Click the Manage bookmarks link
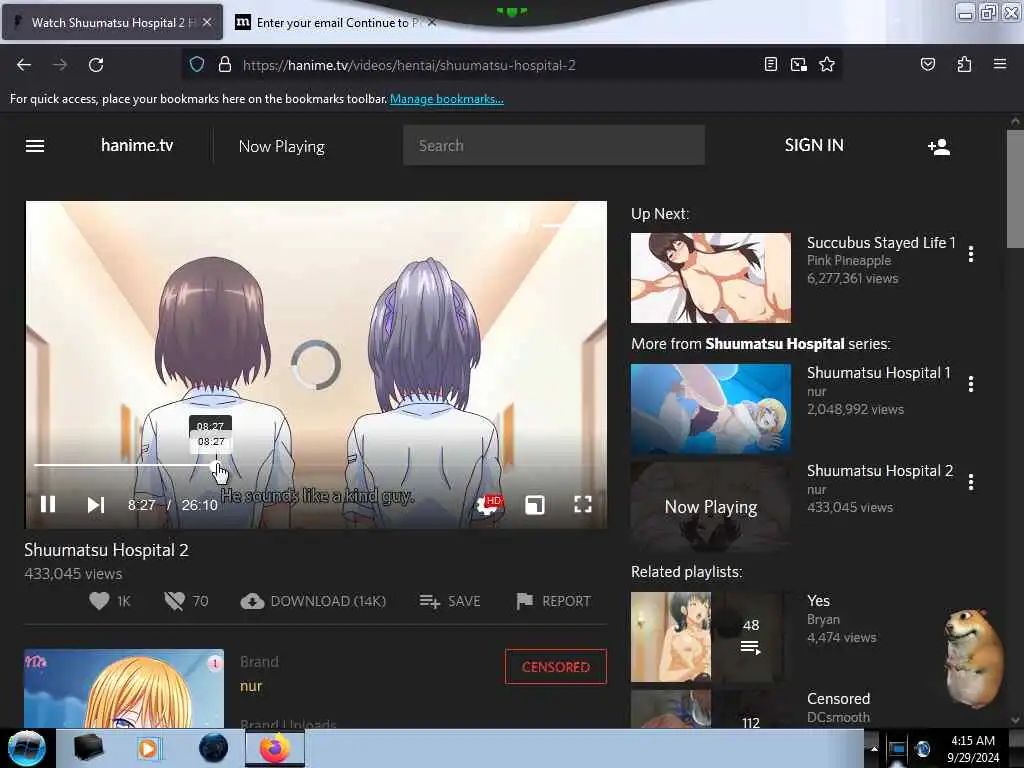1024x768 pixels. click(x=447, y=99)
